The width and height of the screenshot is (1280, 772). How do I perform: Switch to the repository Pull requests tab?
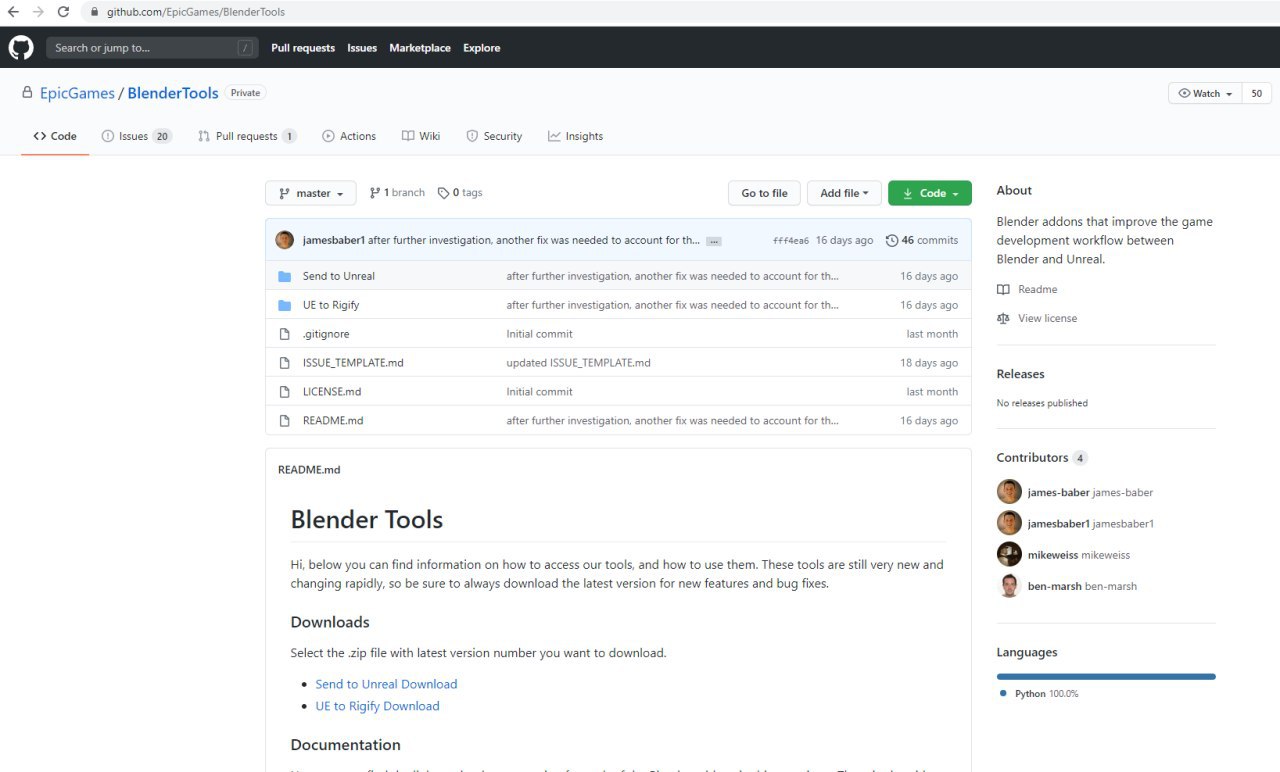coord(247,136)
